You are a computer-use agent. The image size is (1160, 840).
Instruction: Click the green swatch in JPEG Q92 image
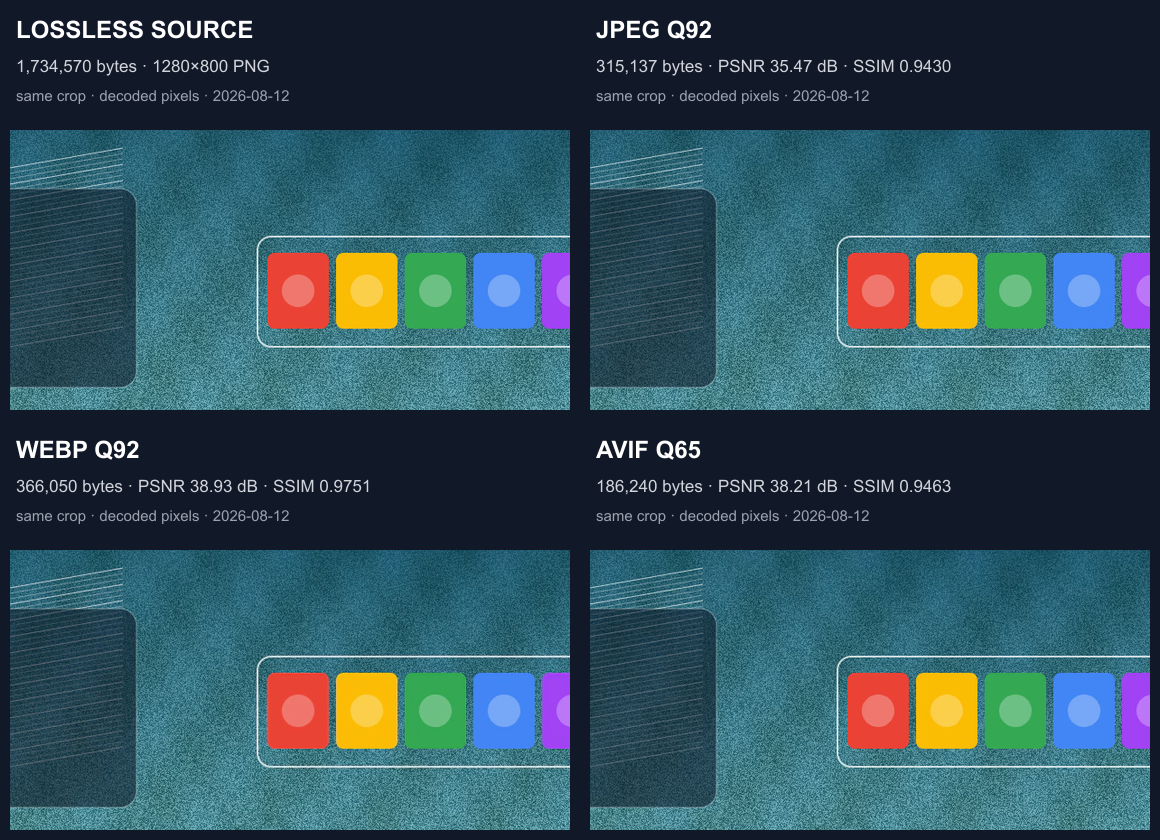point(1015,291)
